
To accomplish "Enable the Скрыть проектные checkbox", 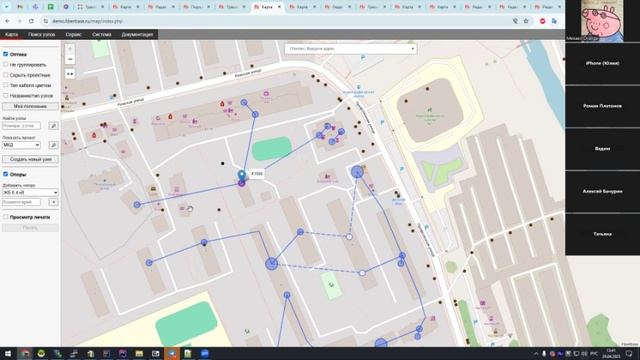I will tap(6, 75).
